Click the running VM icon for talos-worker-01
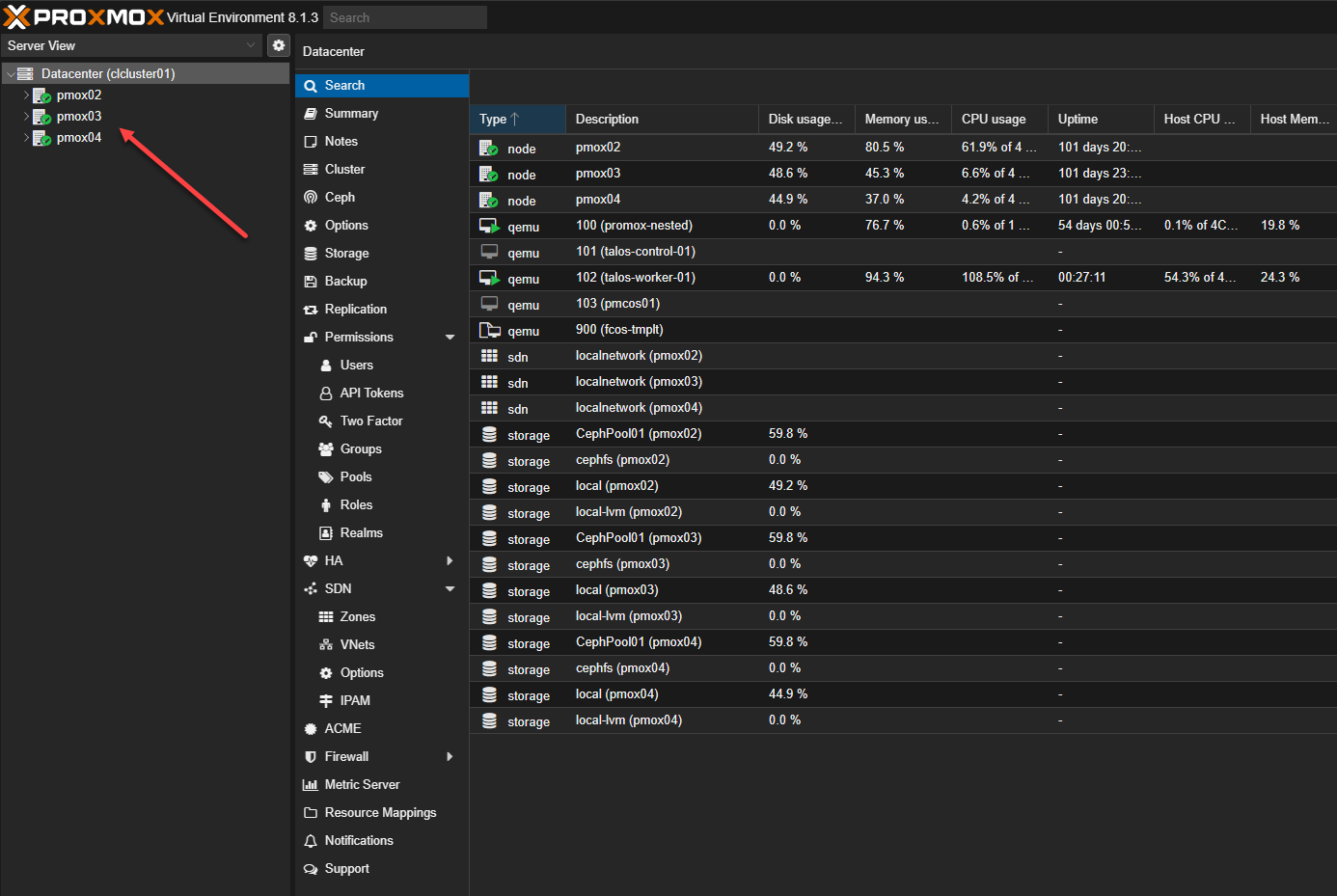 490,278
